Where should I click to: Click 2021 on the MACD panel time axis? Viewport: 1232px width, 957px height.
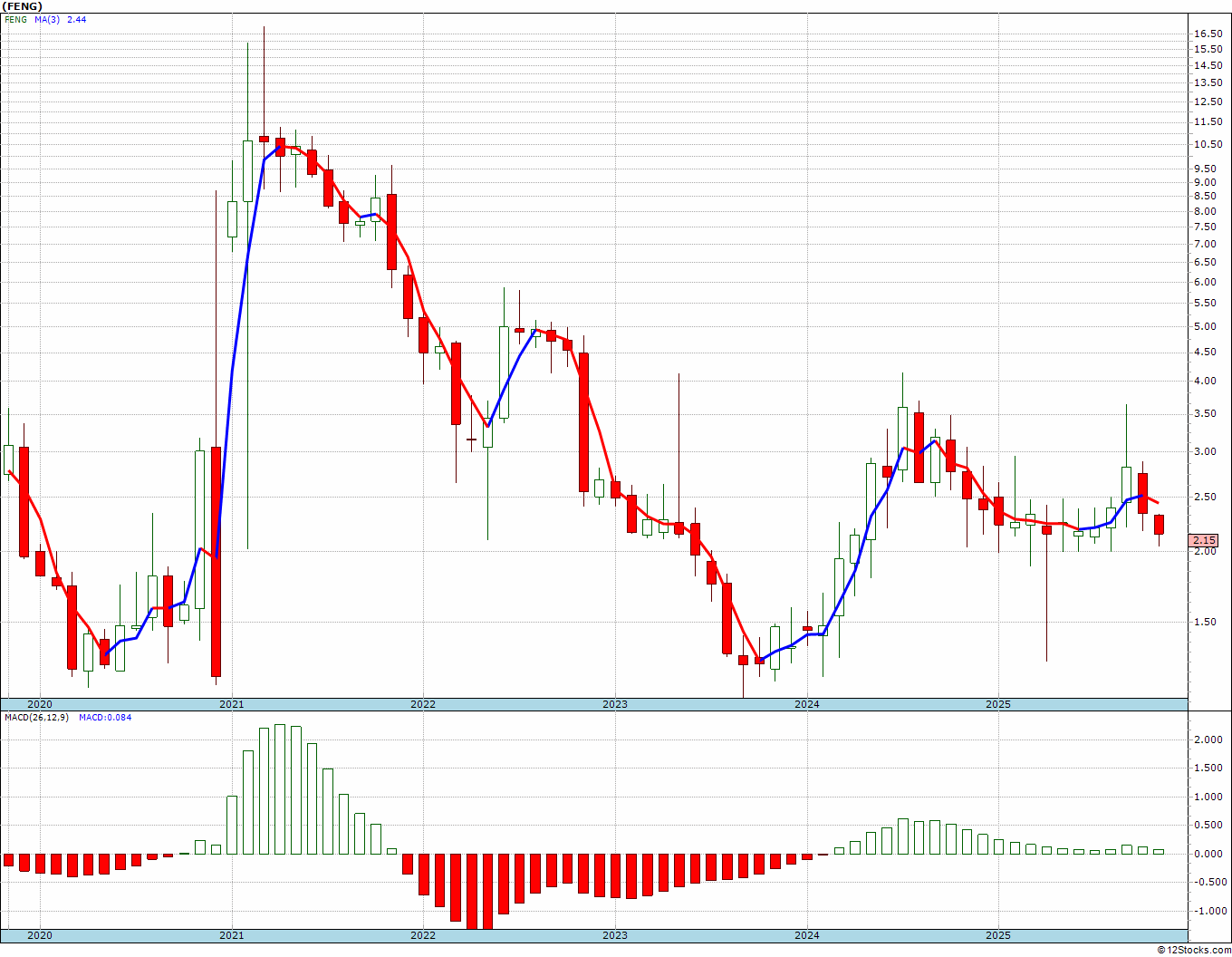(231, 935)
